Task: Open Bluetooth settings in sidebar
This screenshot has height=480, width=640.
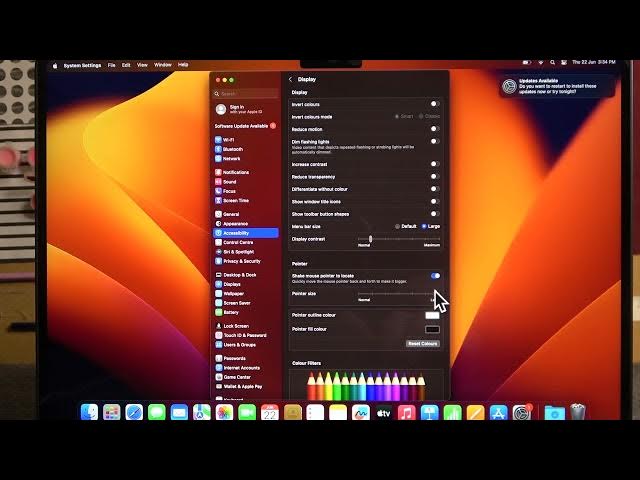Action: pyautogui.click(x=229, y=149)
